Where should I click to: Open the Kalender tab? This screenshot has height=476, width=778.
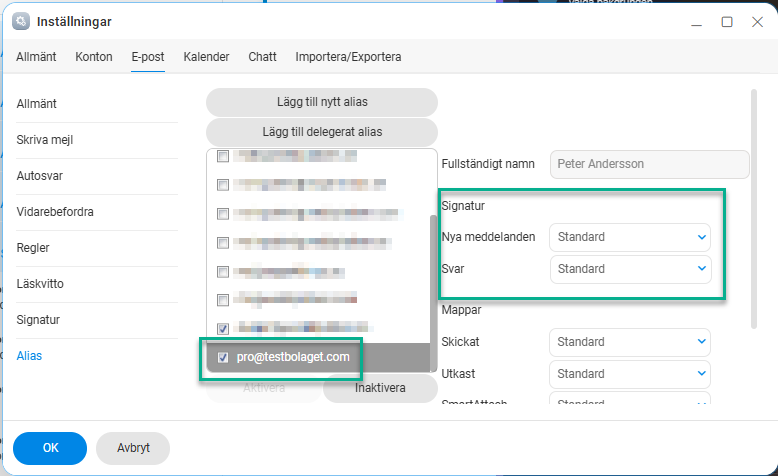click(206, 57)
